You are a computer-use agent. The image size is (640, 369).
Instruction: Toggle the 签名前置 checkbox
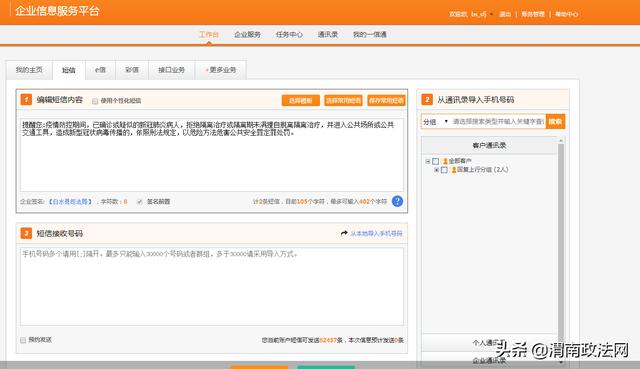(140, 202)
